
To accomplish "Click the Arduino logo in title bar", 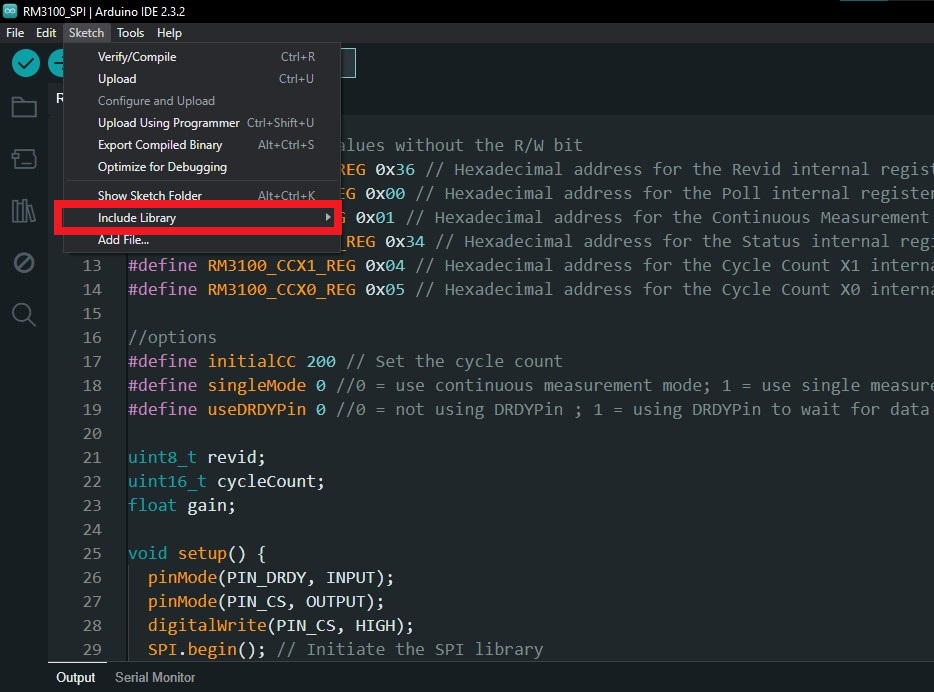I will point(10,11).
